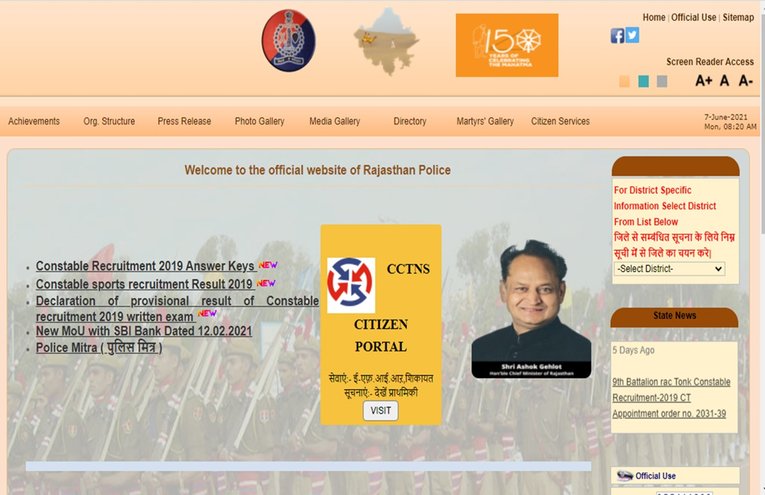The image size is (765, 495).
Task: Open the Photo Gallery menu item
Action: pyautogui.click(x=260, y=121)
